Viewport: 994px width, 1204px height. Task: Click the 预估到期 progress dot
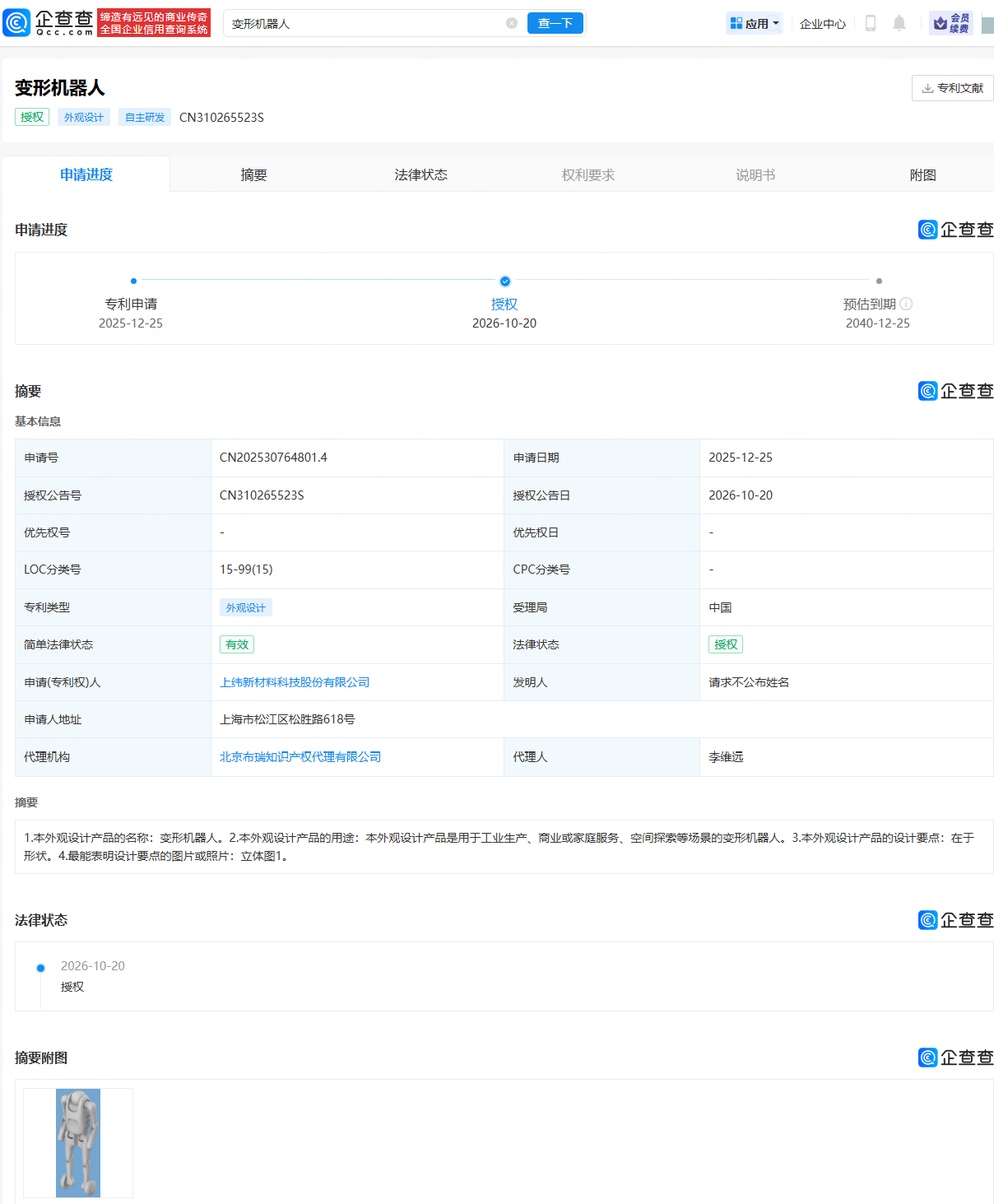(879, 281)
